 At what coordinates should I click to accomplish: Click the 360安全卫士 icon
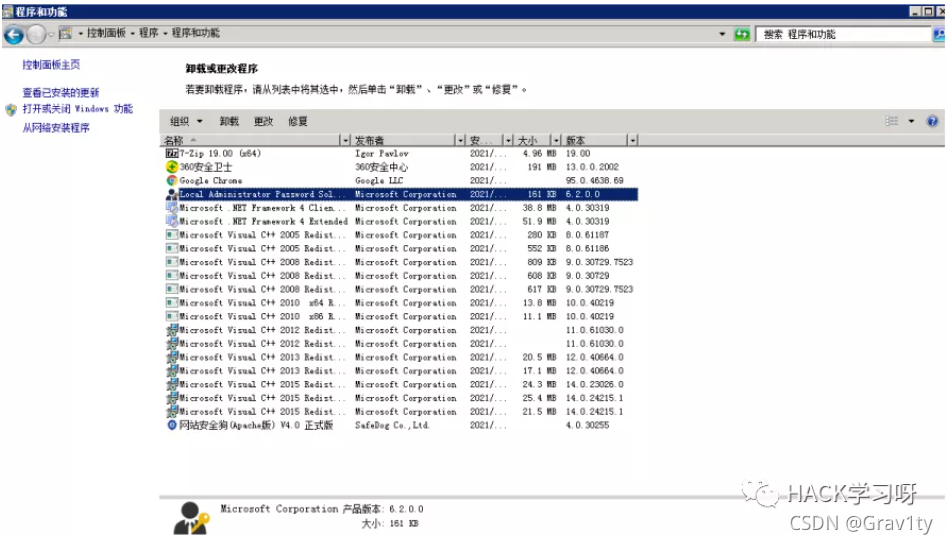pos(172,167)
